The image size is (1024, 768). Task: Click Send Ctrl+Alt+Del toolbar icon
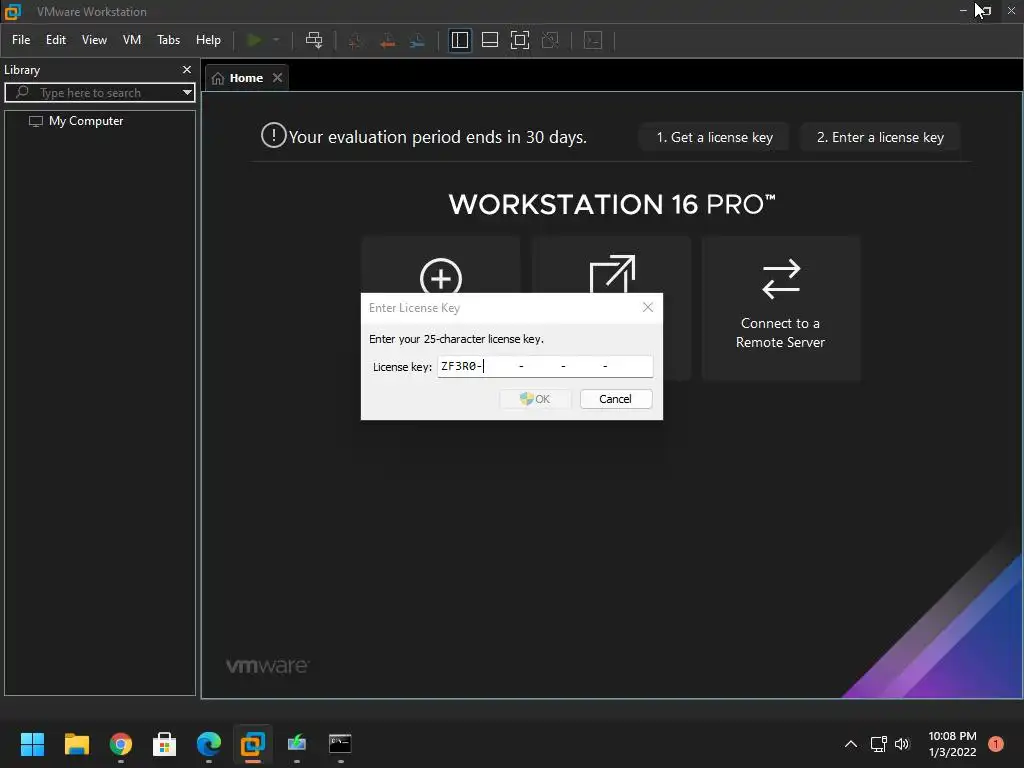click(x=314, y=40)
